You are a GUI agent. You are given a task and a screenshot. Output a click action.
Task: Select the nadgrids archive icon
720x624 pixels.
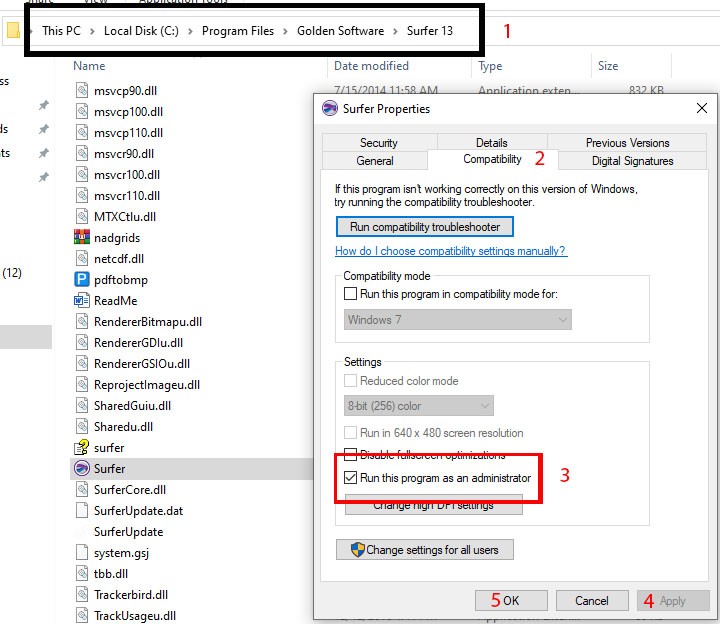(83, 237)
